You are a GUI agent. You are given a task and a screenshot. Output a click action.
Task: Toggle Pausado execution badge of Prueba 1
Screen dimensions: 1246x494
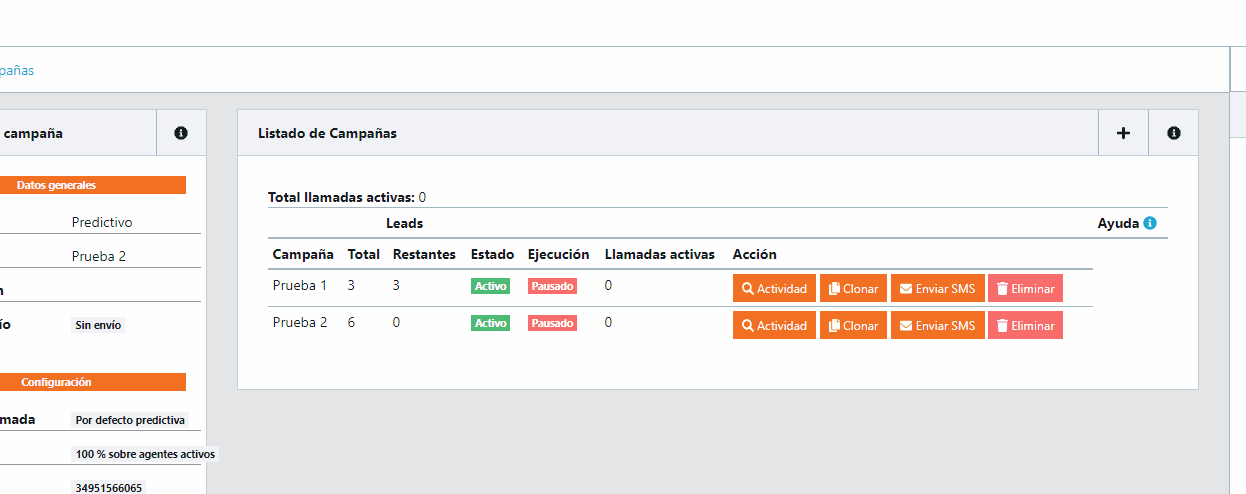(x=552, y=286)
